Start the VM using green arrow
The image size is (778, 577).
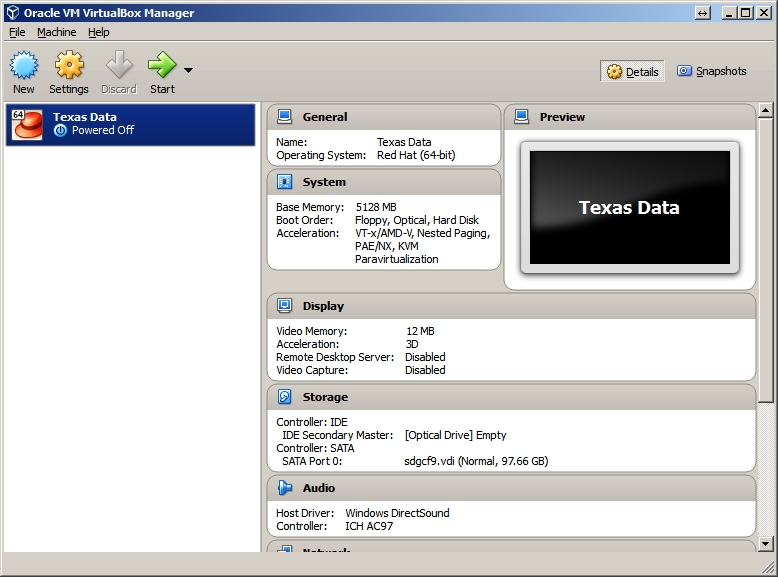click(x=162, y=65)
